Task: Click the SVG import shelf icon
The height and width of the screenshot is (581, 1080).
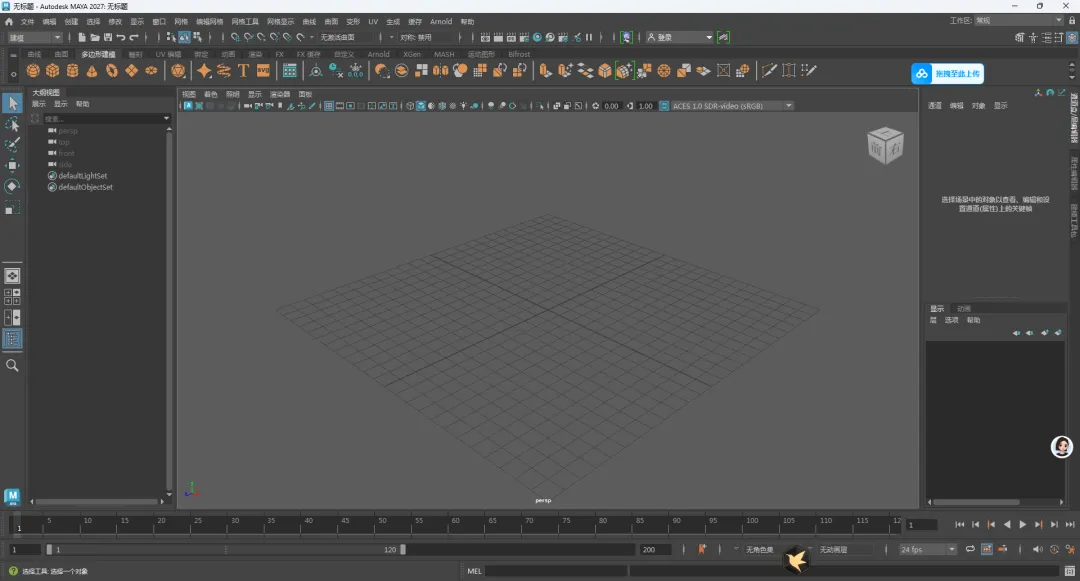Action: pyautogui.click(x=264, y=71)
